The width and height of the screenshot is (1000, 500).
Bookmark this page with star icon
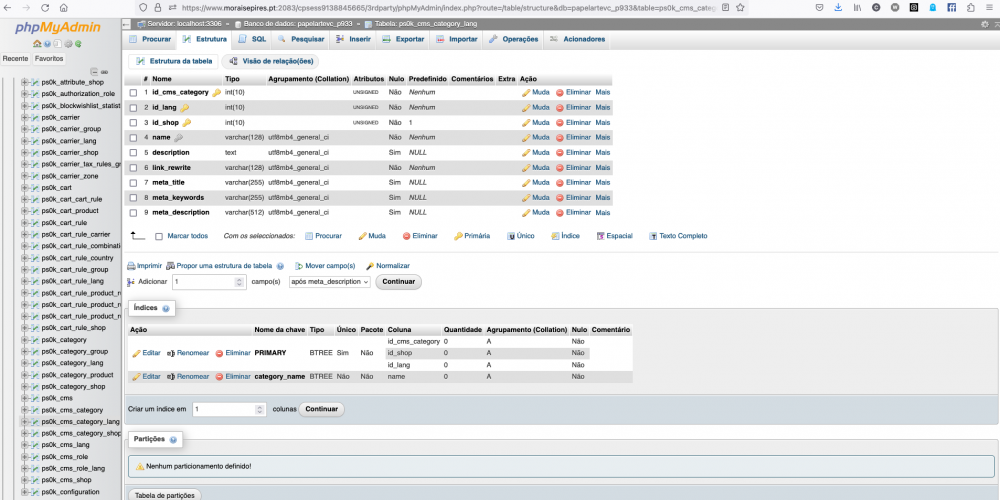pyautogui.click(x=740, y=8)
